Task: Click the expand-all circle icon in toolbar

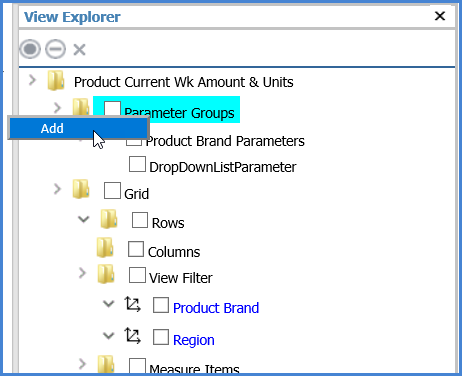Action: pos(30,49)
